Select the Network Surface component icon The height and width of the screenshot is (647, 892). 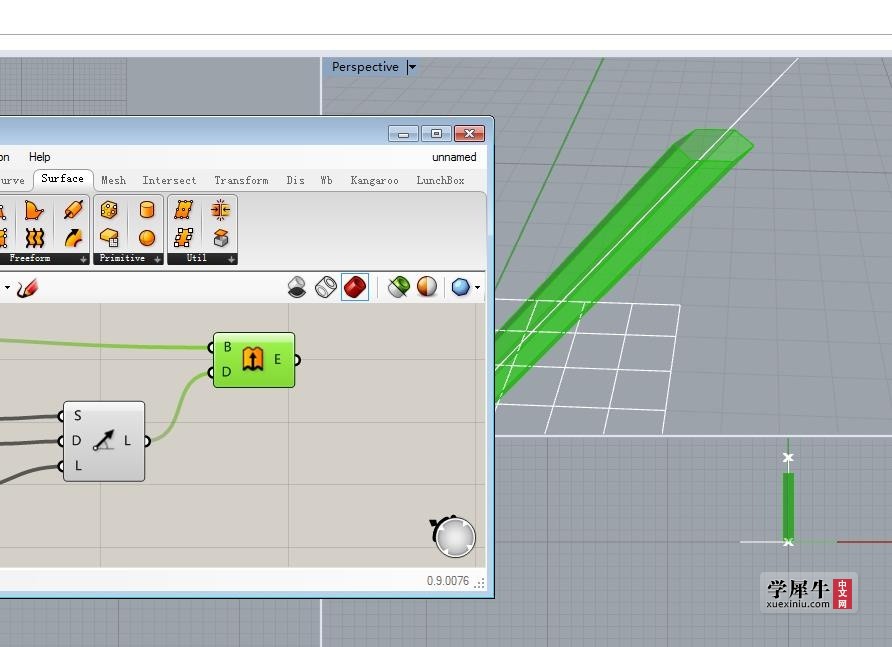34,238
